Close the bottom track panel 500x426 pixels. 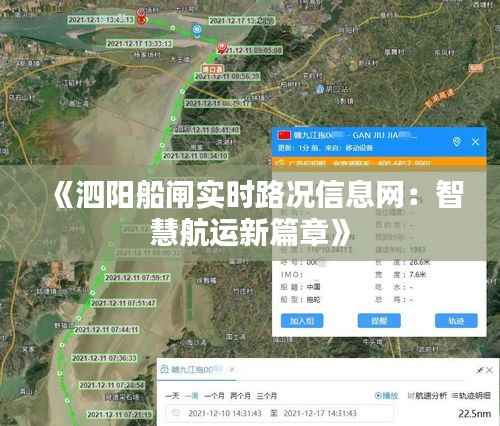489,370
